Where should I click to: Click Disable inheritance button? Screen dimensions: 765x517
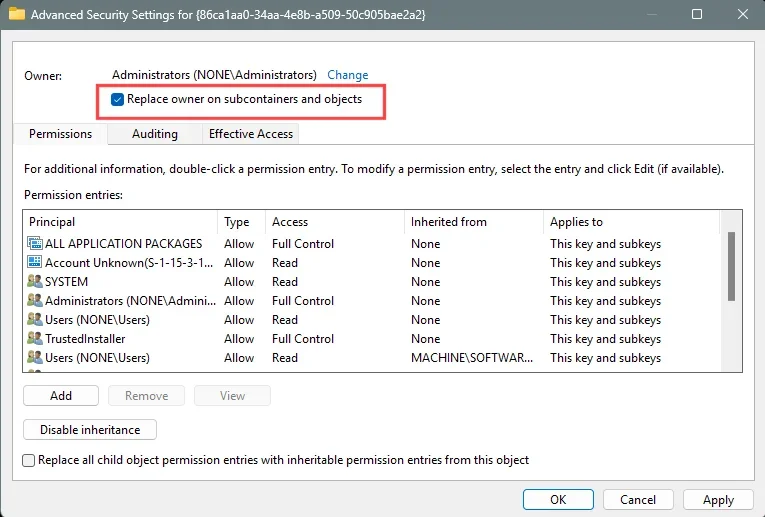click(90, 430)
